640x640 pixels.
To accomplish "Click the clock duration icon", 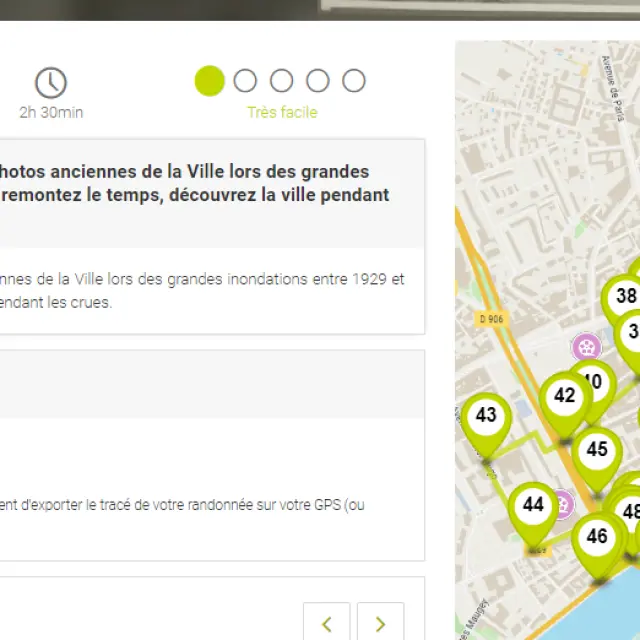I will 51,83.
